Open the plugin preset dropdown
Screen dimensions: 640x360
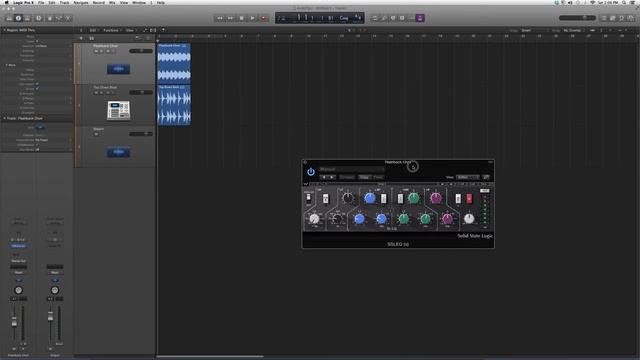tap(351, 169)
